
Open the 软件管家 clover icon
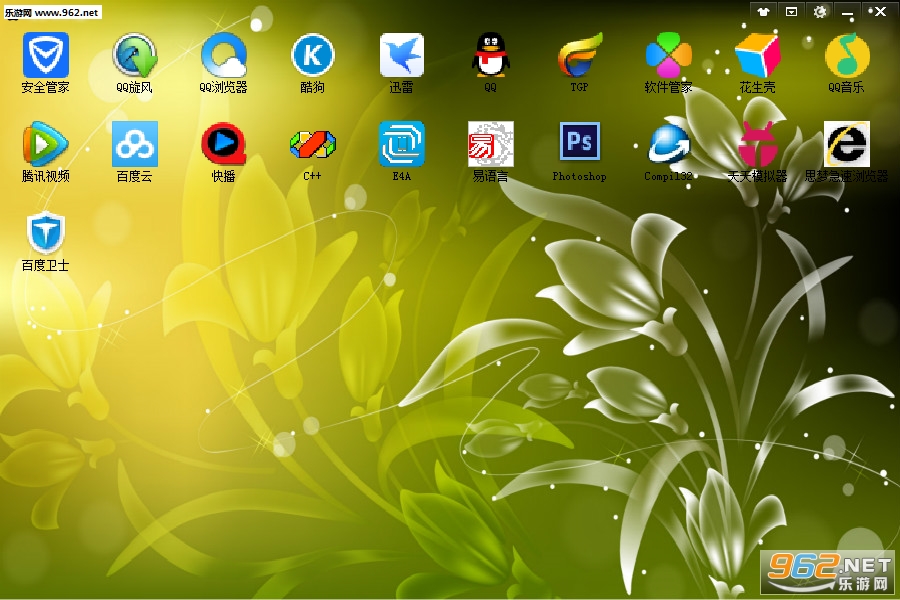(668, 55)
